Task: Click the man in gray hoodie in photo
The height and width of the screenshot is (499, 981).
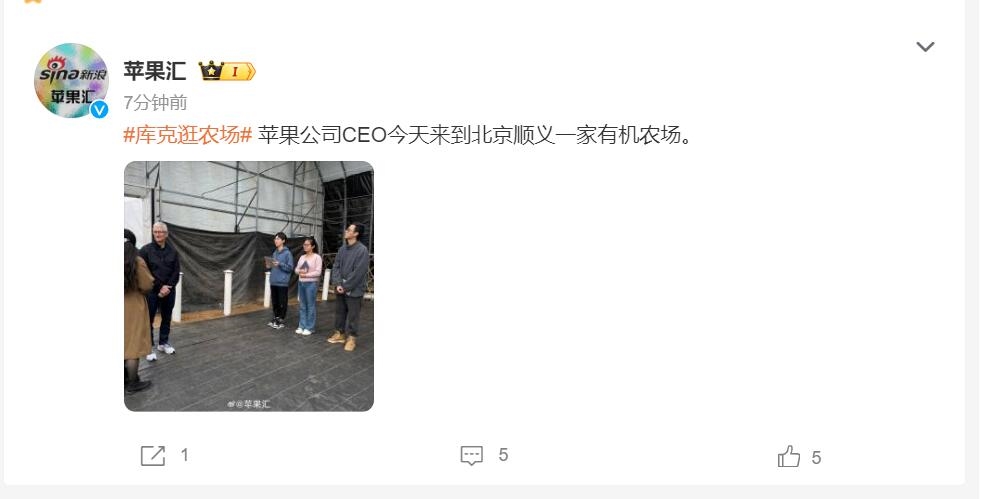Action: [x=350, y=286]
